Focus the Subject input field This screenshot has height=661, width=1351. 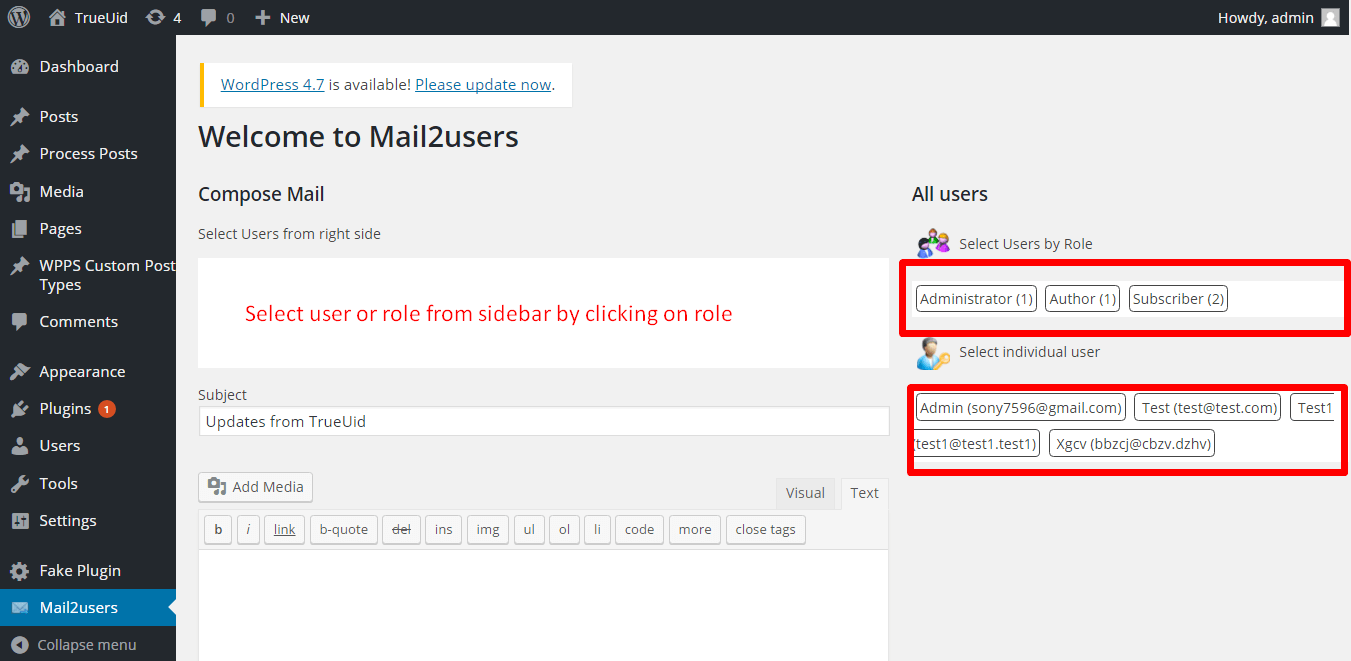click(x=544, y=421)
